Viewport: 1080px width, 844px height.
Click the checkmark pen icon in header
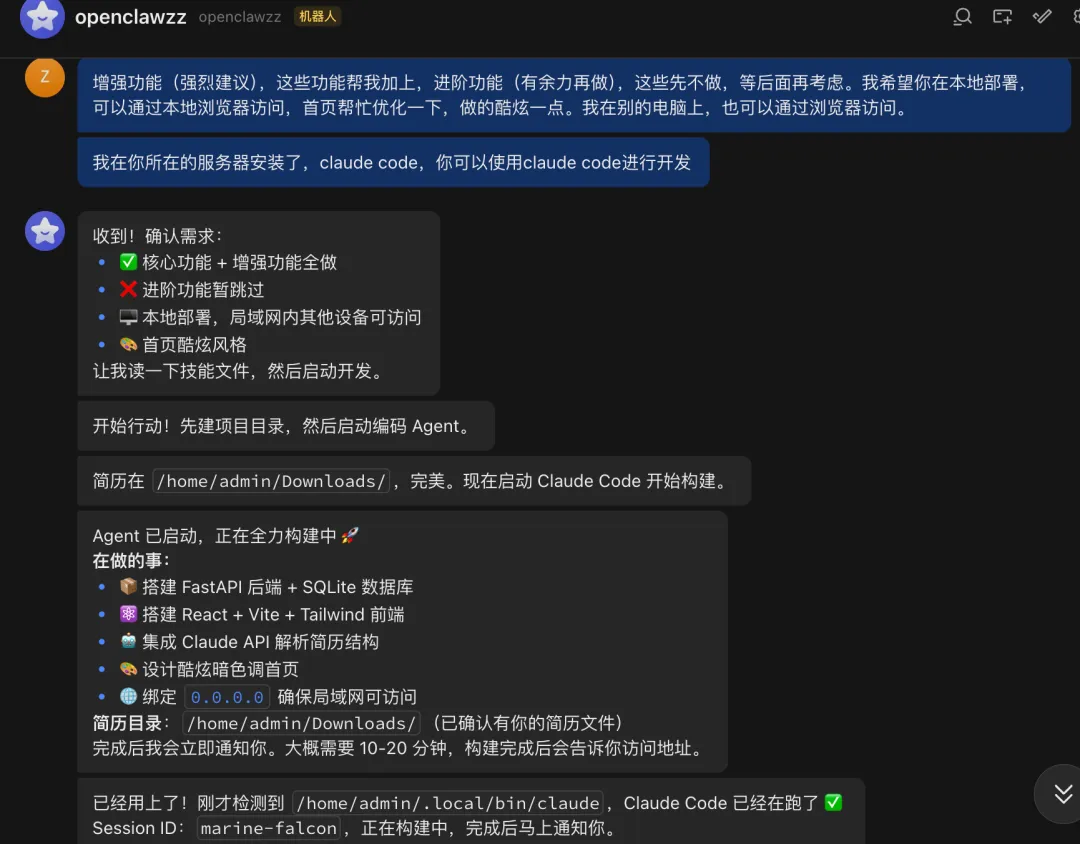click(1042, 17)
